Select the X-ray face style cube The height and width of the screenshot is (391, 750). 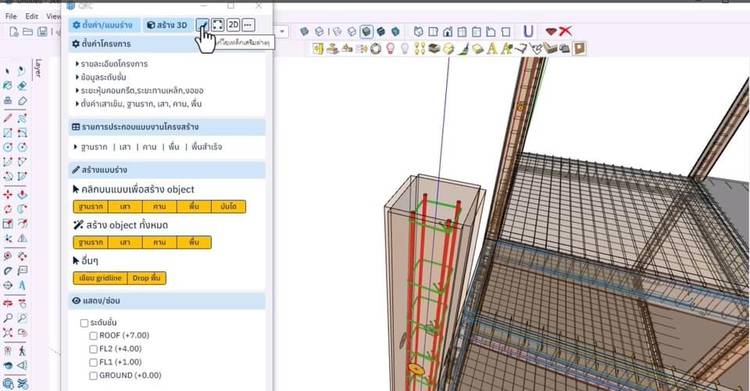pyautogui.click(x=304, y=32)
